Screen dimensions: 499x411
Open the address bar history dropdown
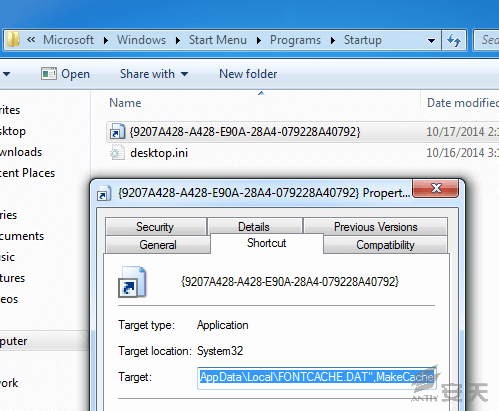[431, 41]
